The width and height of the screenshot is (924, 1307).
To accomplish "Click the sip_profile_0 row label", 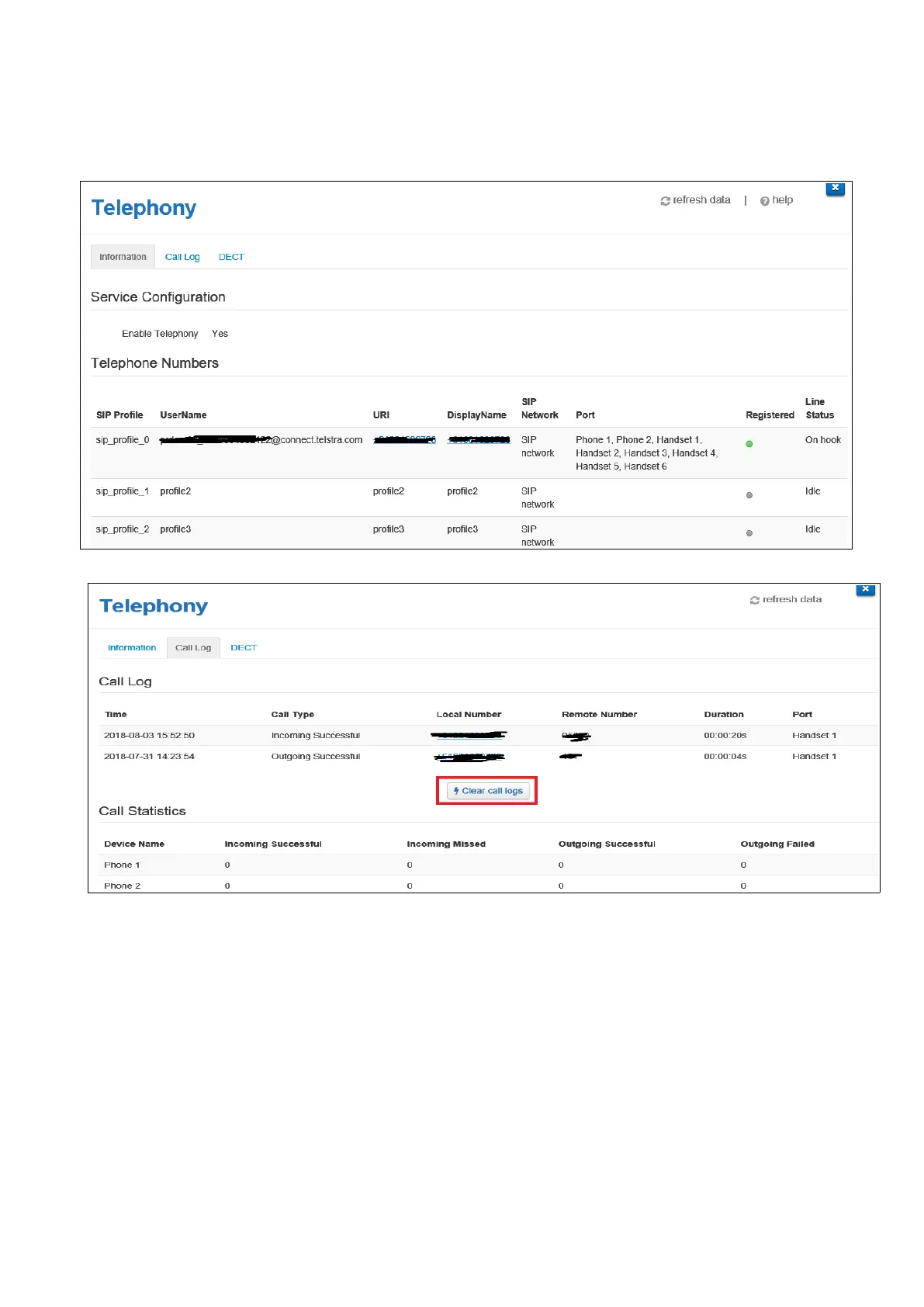I will pyautogui.click(x=123, y=440).
